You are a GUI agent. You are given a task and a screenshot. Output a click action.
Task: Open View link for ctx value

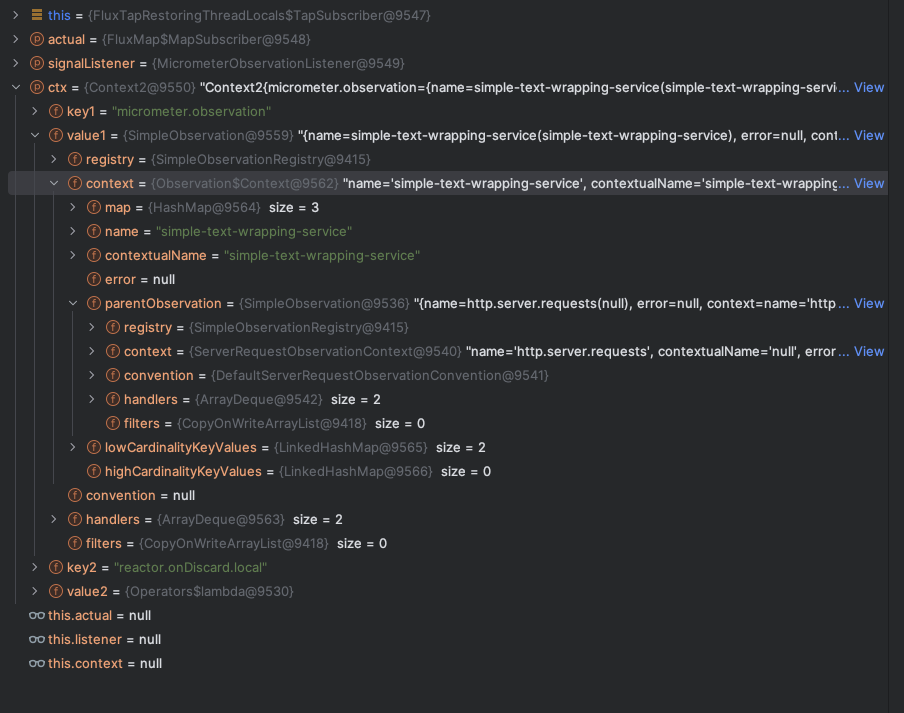coord(869,88)
